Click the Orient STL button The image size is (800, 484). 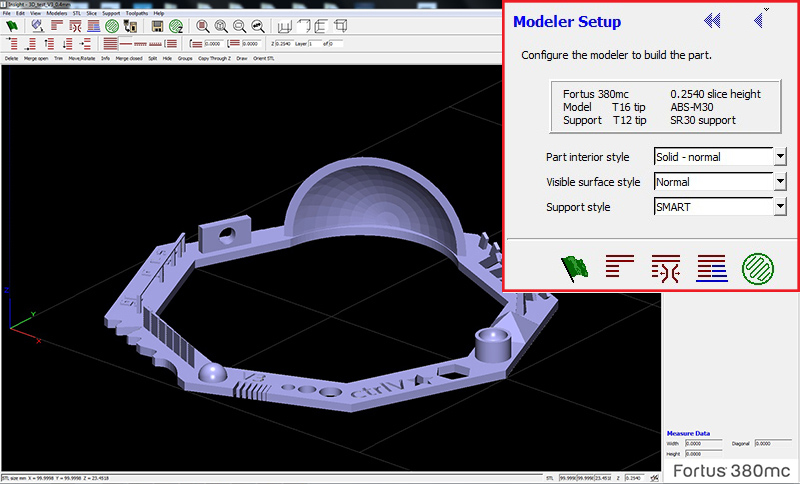(x=263, y=59)
